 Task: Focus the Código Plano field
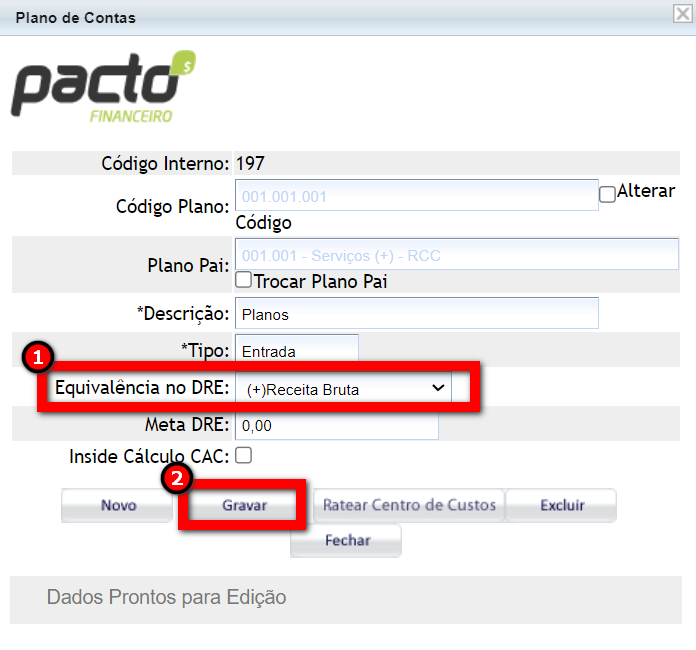coord(416,196)
